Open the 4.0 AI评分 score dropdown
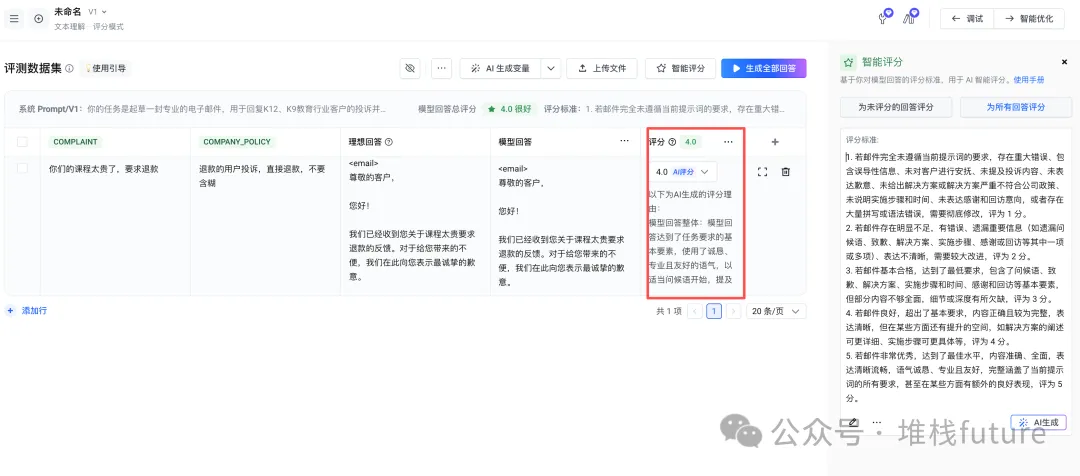 tap(685, 172)
